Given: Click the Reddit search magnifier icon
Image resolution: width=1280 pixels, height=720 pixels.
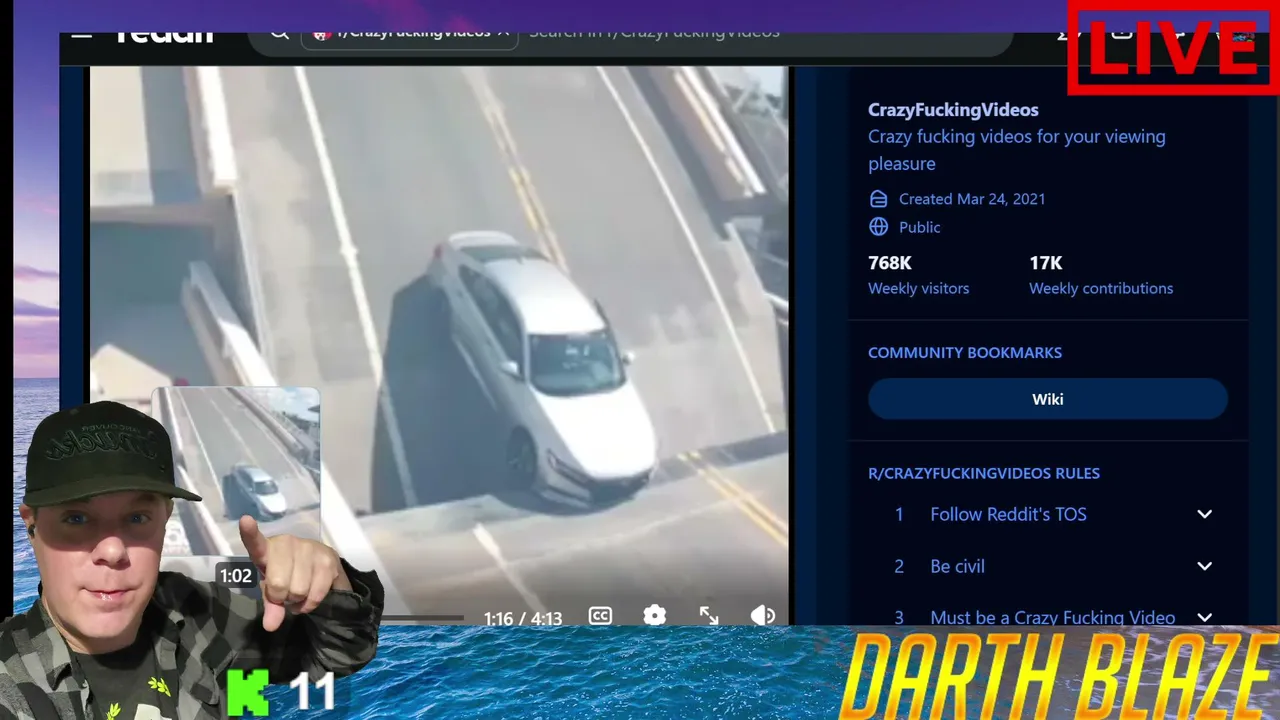Looking at the screenshot, I should (x=280, y=34).
